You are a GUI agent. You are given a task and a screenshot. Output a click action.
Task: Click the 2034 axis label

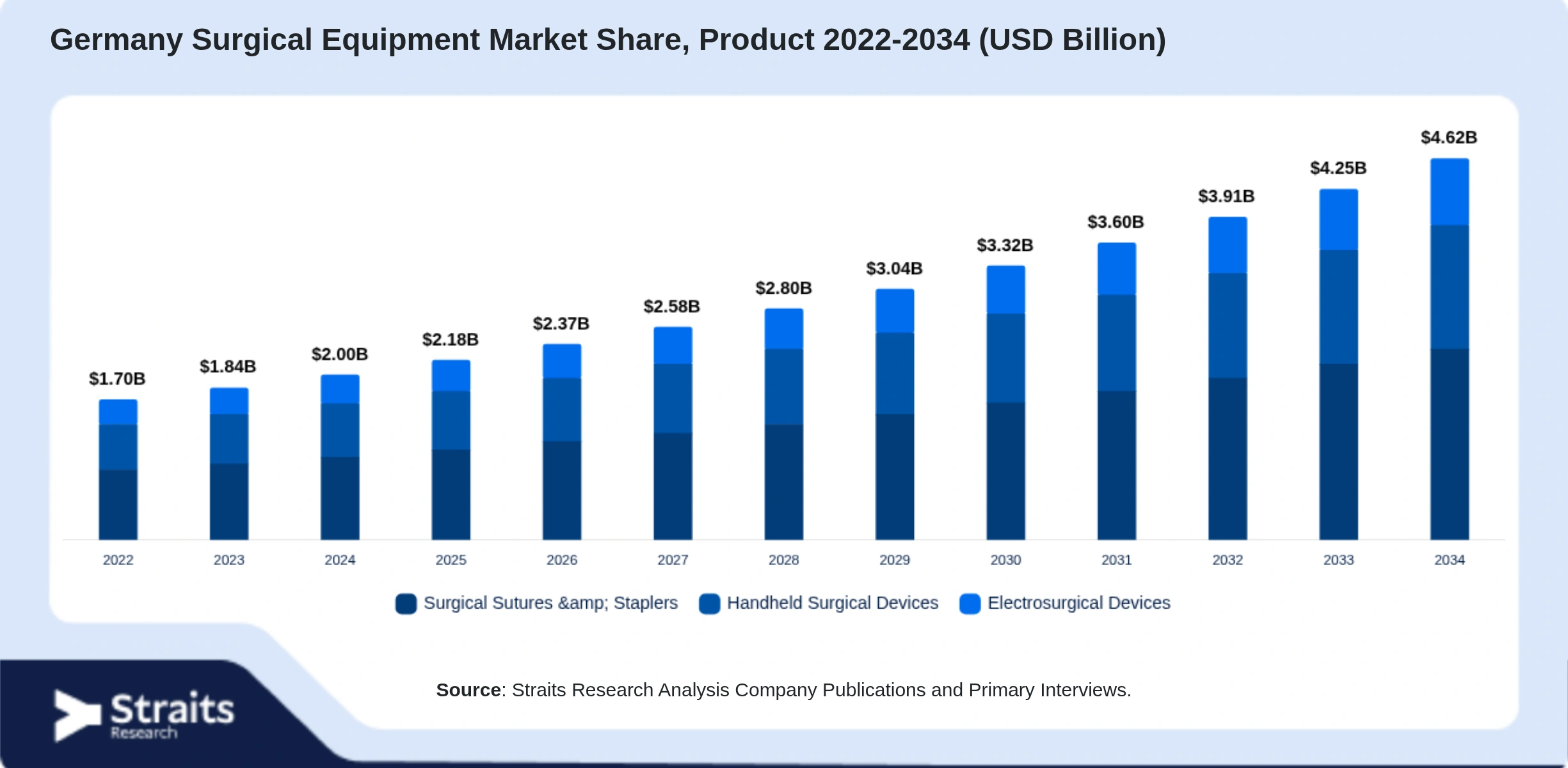point(1450,560)
